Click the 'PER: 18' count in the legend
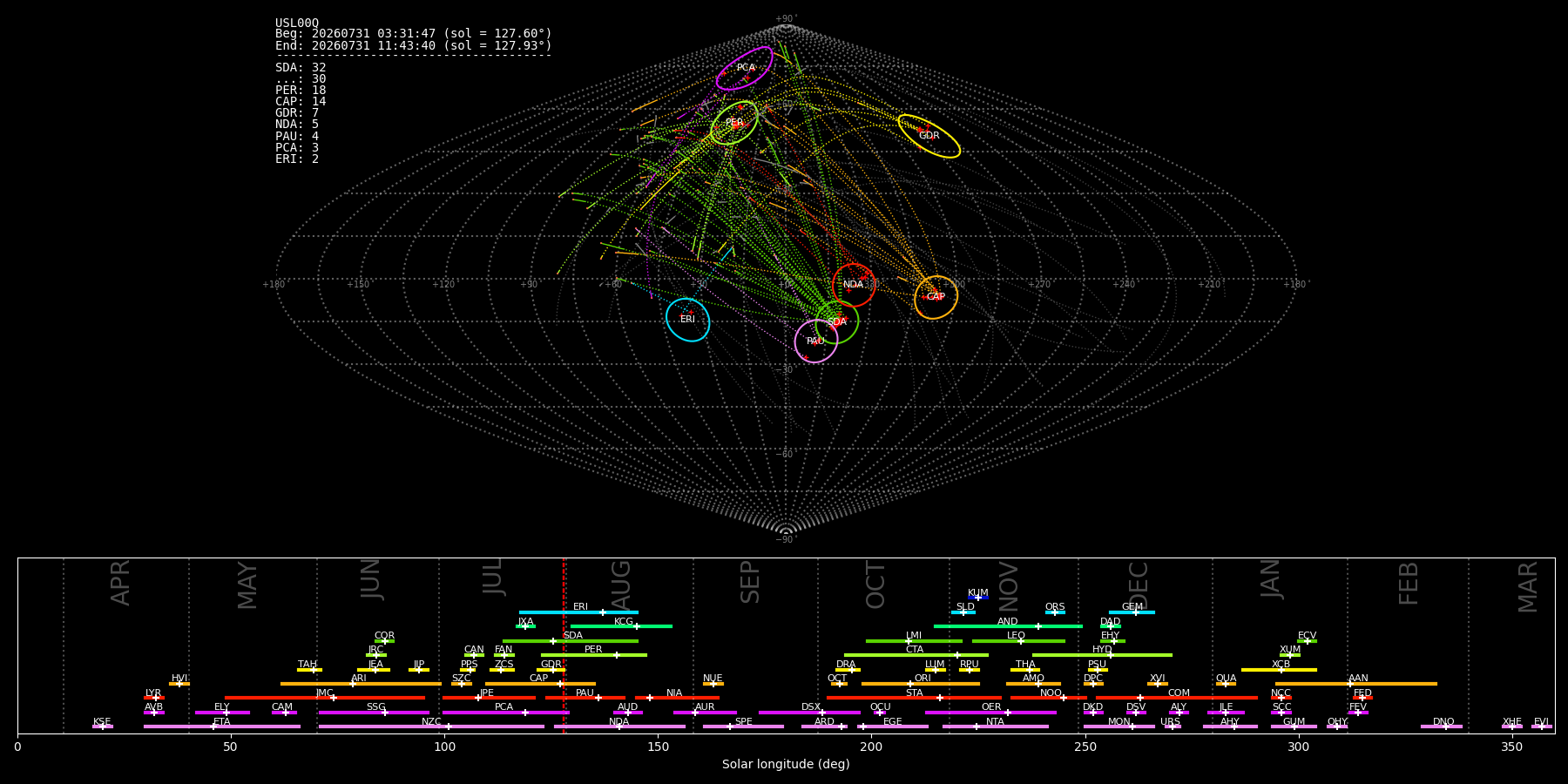The image size is (1568, 784). [301, 90]
